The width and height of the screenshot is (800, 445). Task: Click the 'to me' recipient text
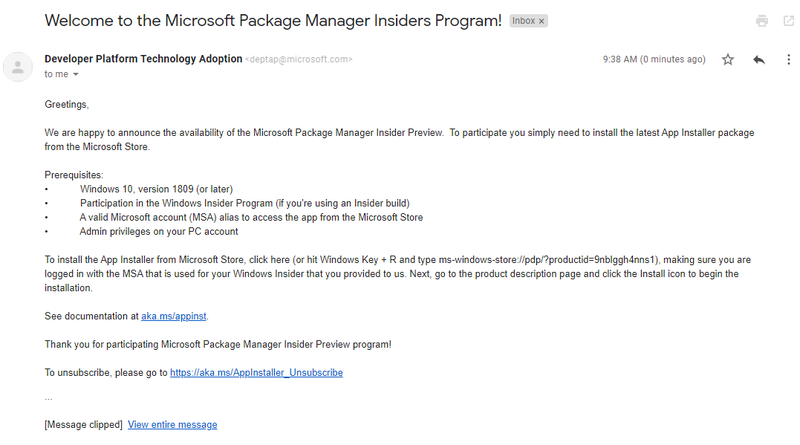click(56, 75)
